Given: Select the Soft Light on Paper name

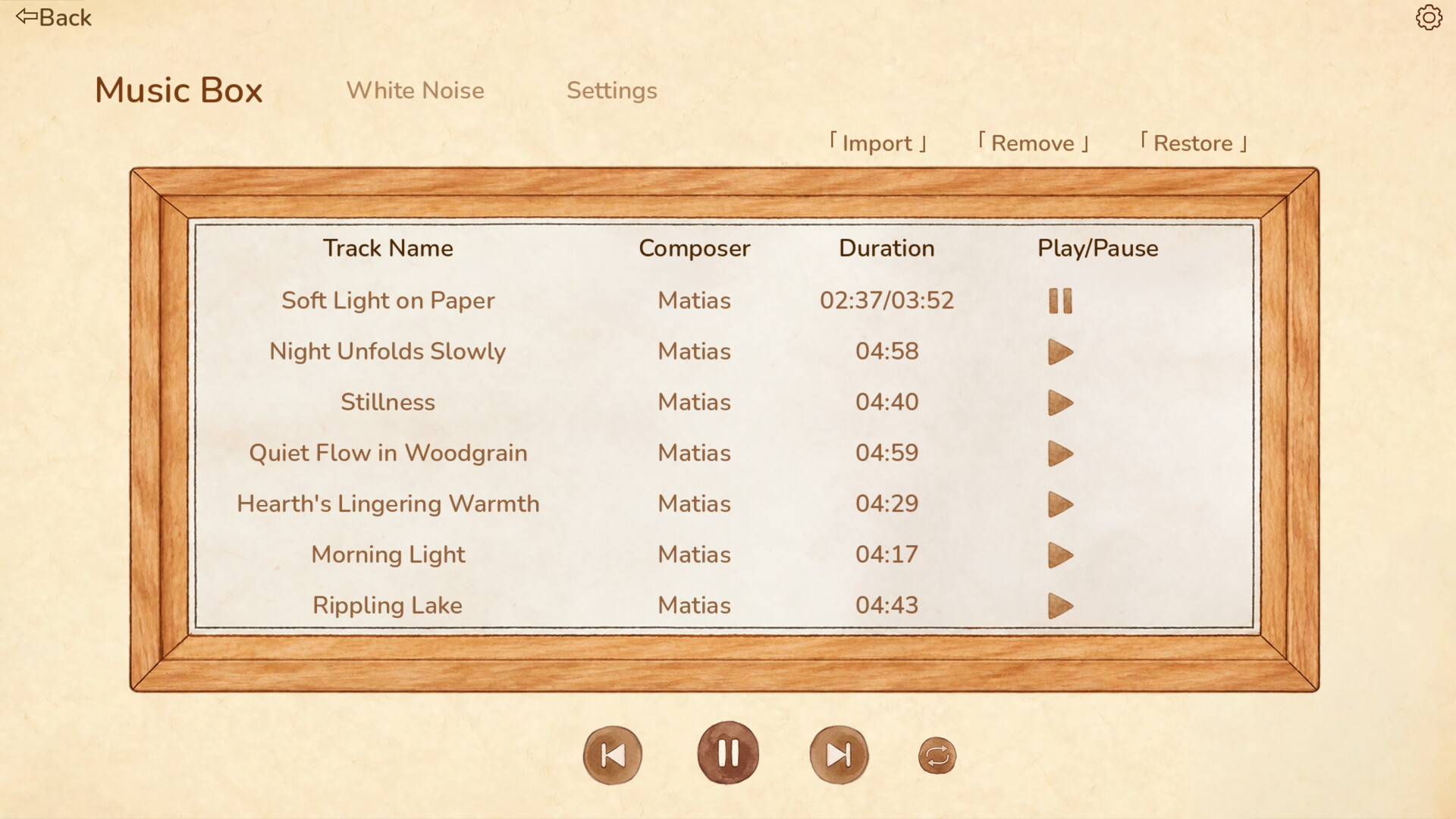Looking at the screenshot, I should pos(388,300).
